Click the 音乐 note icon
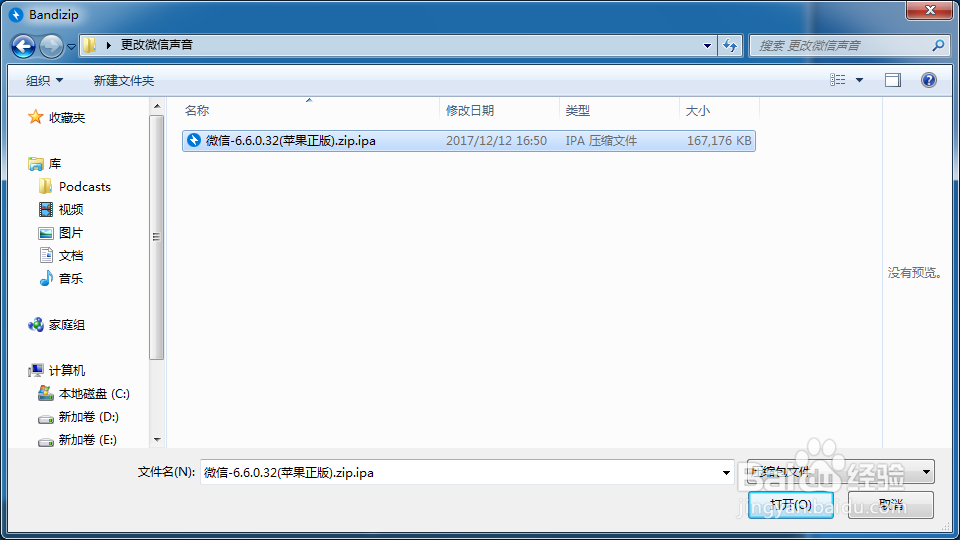960x540 pixels. (46, 278)
